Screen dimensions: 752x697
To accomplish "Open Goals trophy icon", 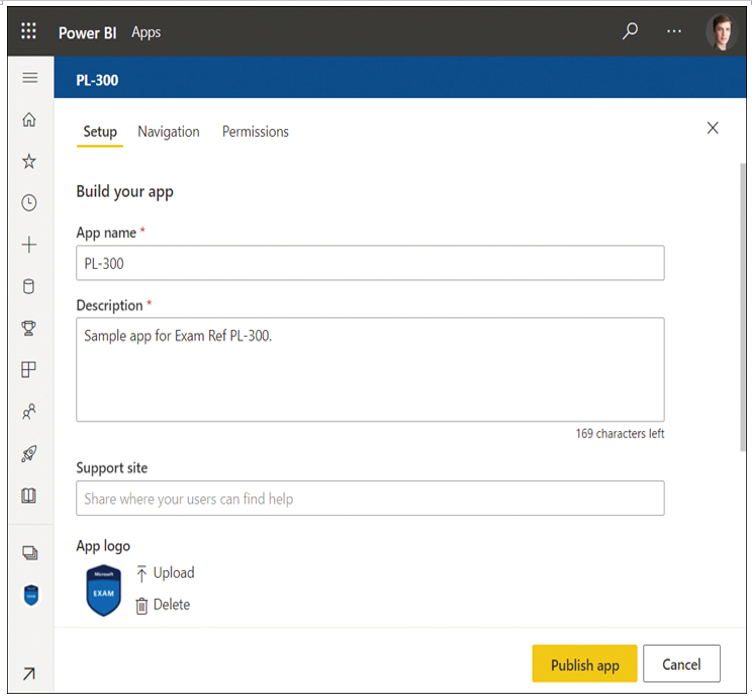I will (x=29, y=328).
